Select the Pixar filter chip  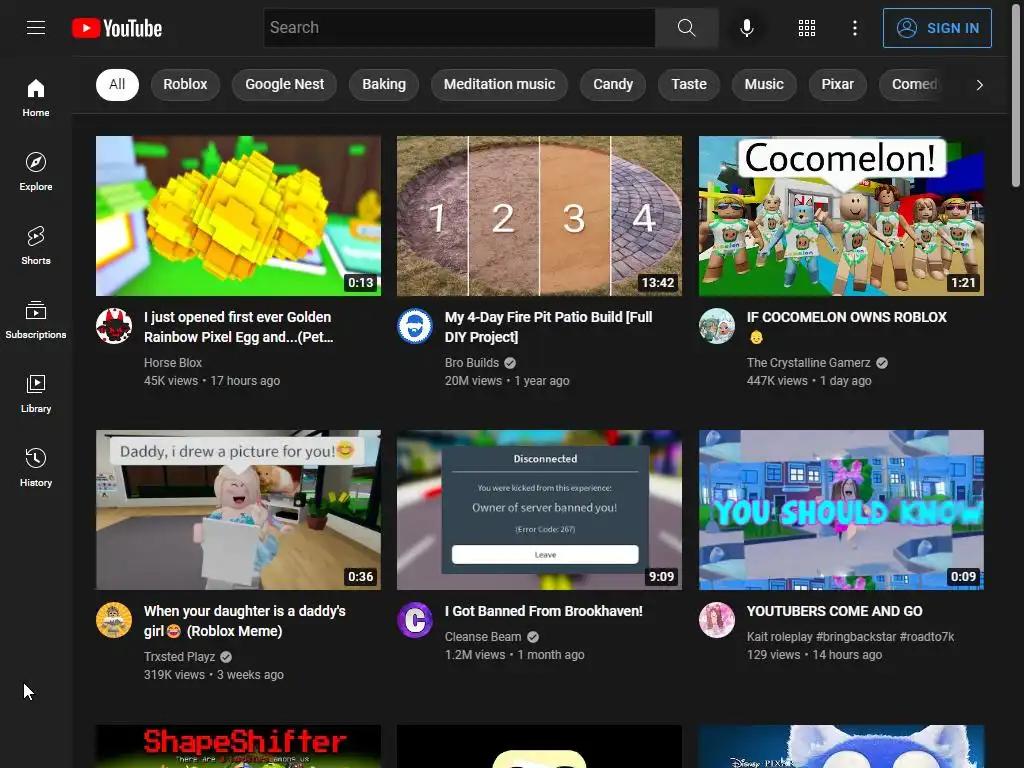(837, 84)
